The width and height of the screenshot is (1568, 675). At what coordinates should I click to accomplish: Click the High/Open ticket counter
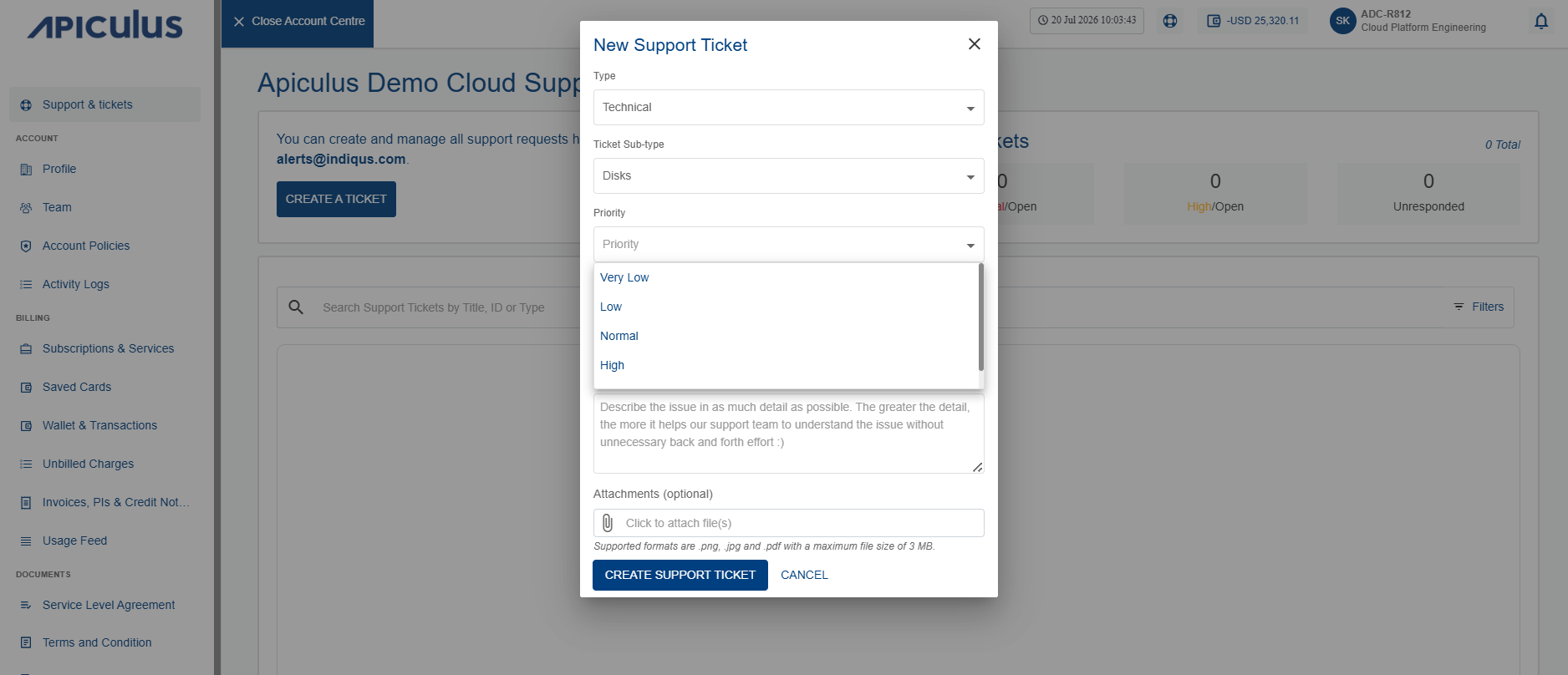1215,193
